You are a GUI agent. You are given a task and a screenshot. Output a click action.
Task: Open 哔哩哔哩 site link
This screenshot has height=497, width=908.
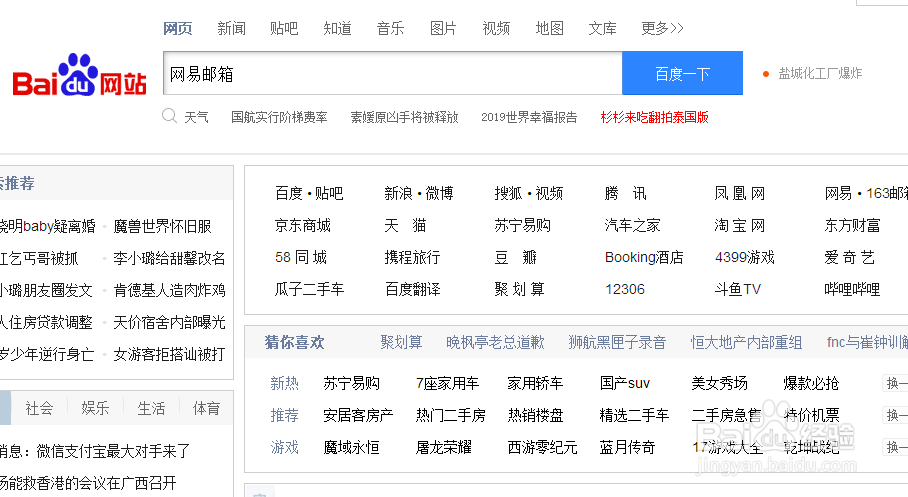point(852,288)
